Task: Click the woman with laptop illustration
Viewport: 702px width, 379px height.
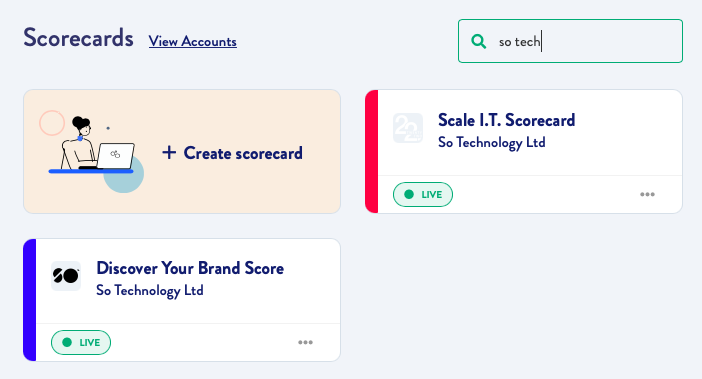Action: 94,151
